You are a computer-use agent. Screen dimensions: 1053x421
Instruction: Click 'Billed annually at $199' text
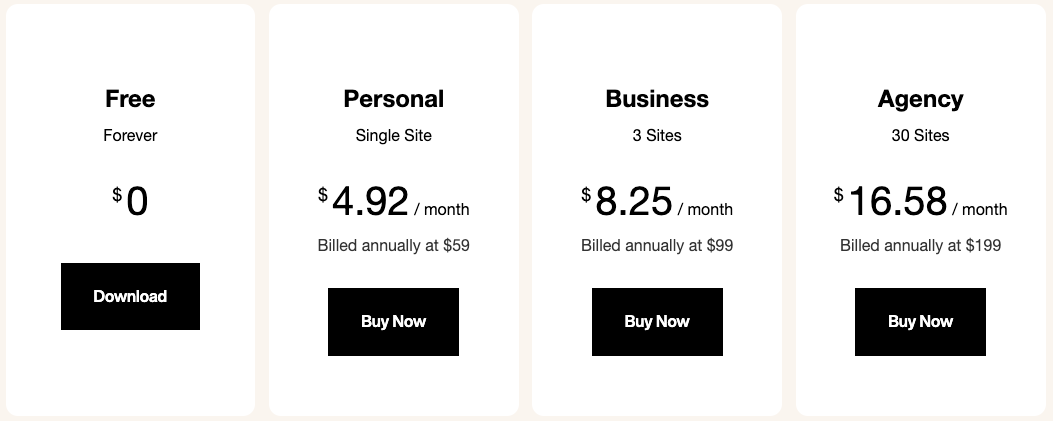click(x=920, y=246)
